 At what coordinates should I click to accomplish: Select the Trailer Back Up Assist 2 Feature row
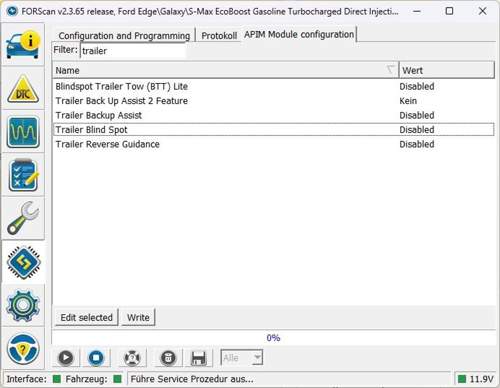[x=273, y=101]
